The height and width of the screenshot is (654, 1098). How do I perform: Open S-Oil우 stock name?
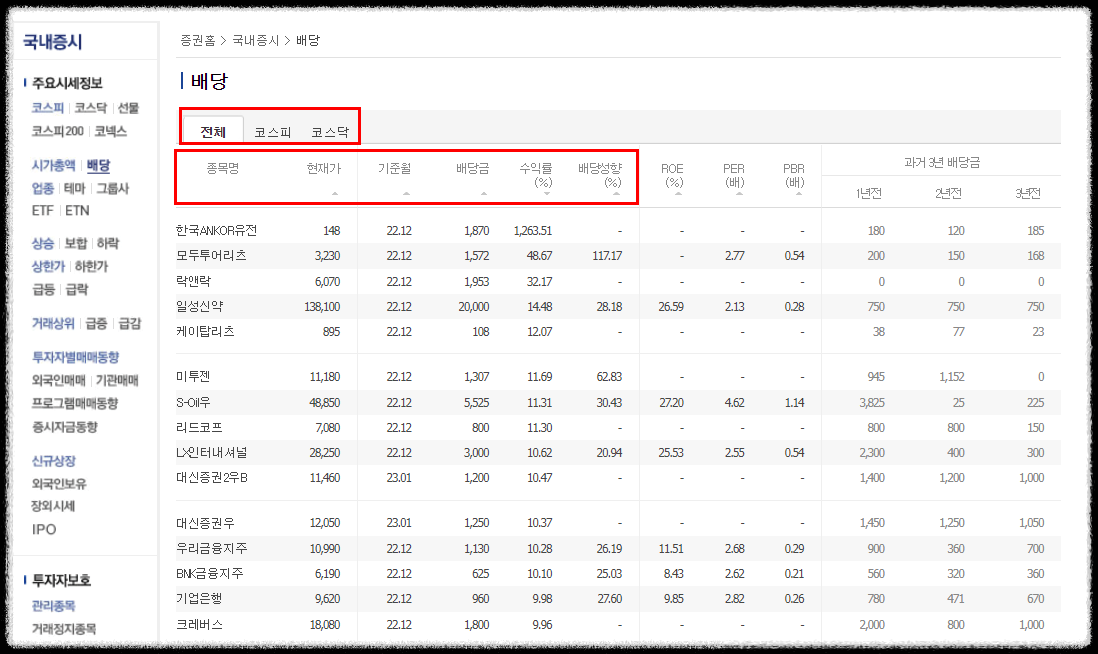193,403
